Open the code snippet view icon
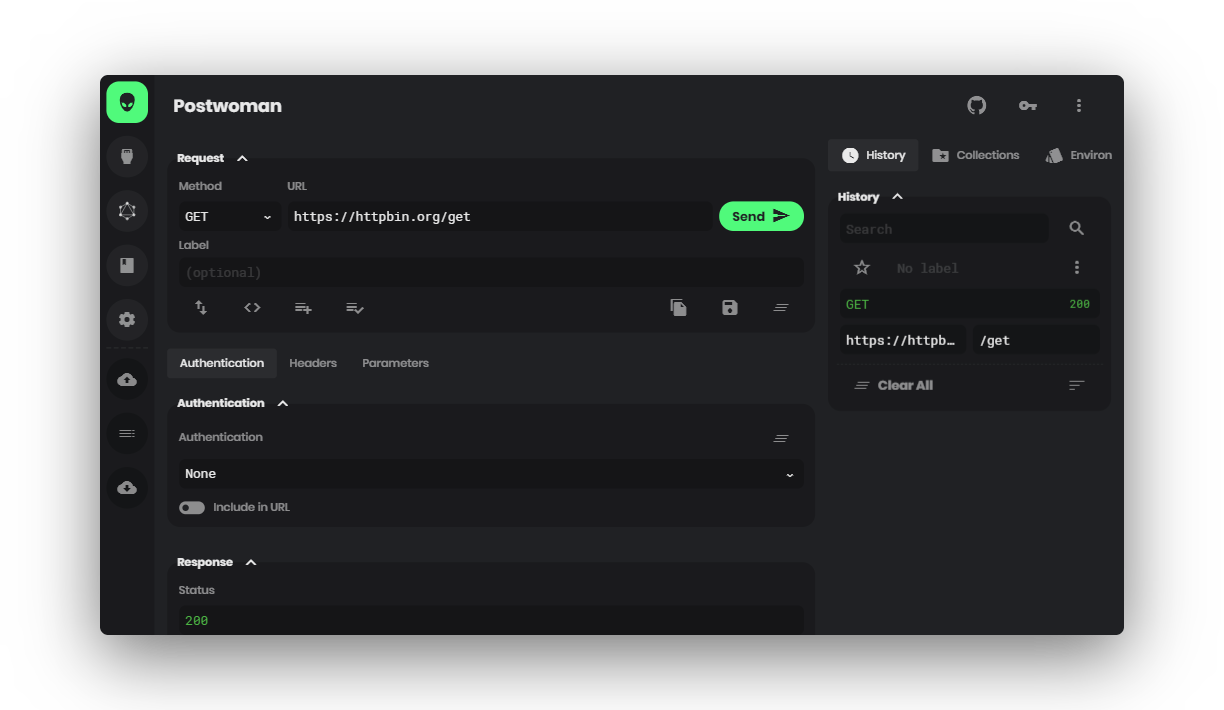Image resolution: width=1224 pixels, height=710 pixels. pos(252,307)
